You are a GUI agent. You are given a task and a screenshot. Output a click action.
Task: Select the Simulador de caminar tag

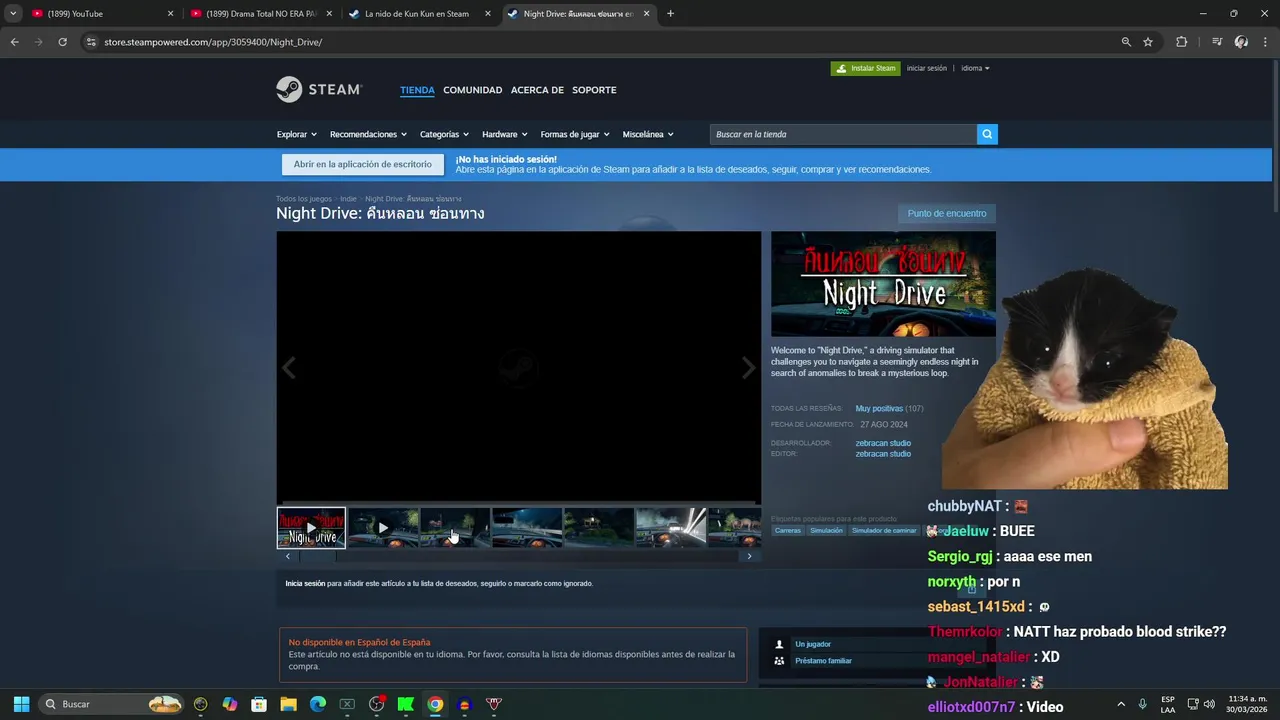pyautogui.click(x=884, y=530)
